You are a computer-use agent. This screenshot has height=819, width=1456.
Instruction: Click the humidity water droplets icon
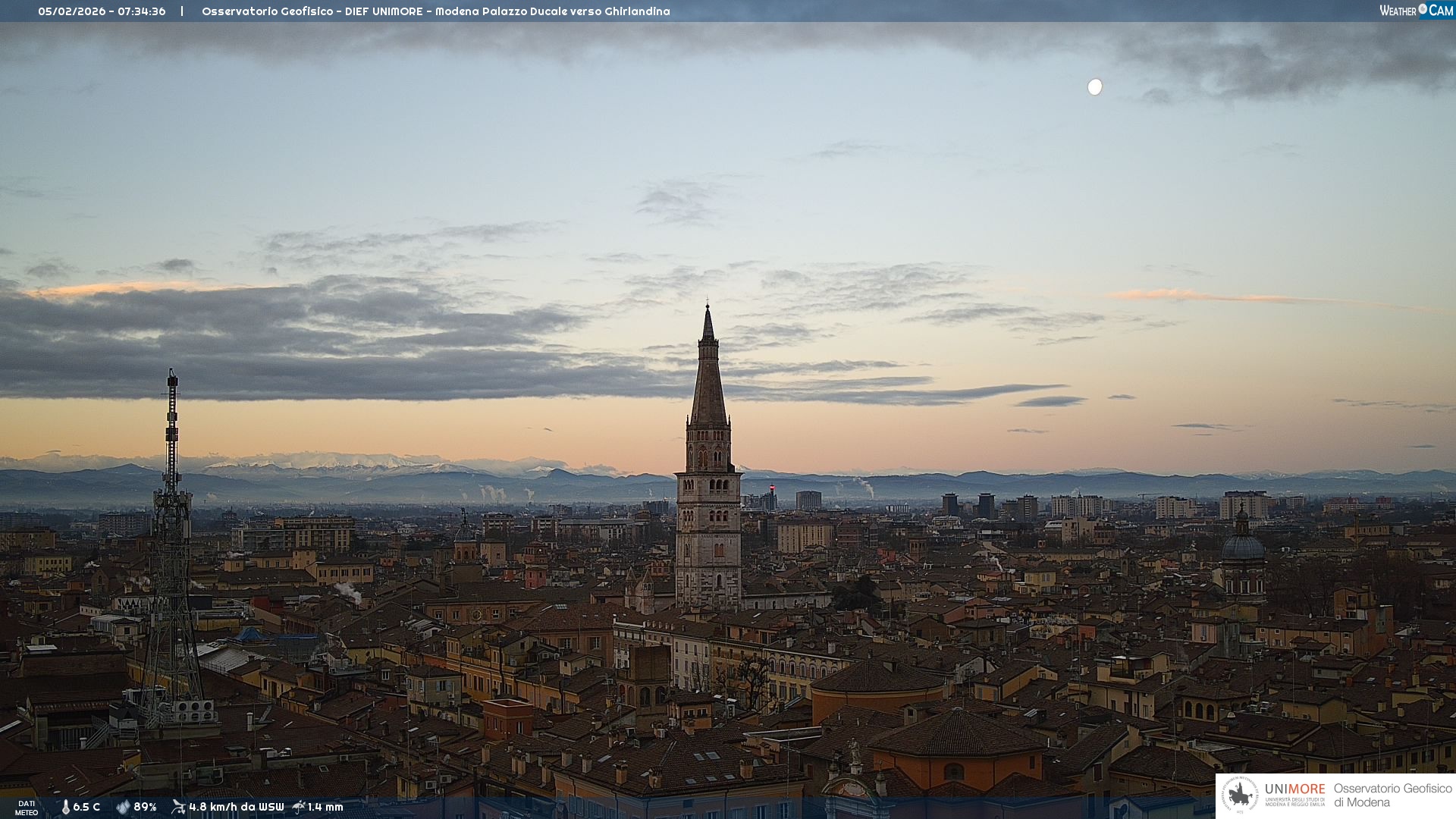tap(123, 807)
